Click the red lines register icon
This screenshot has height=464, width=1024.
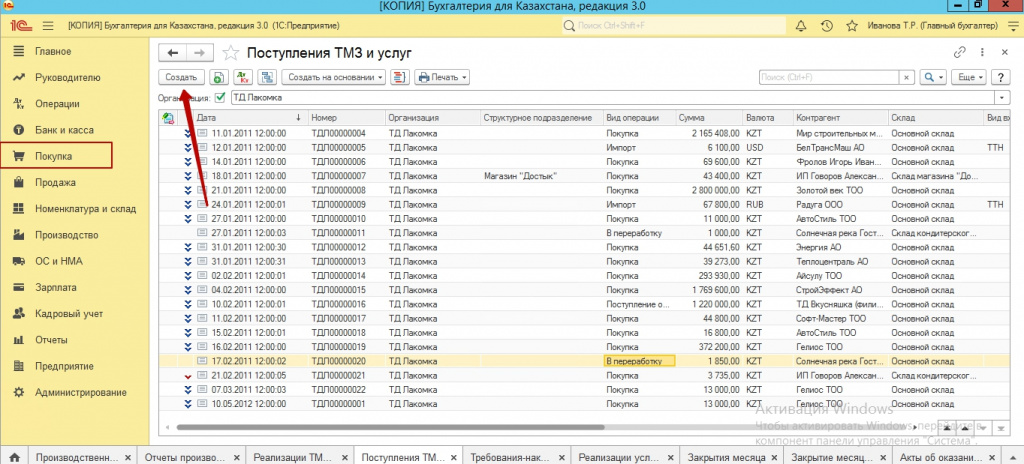400,77
